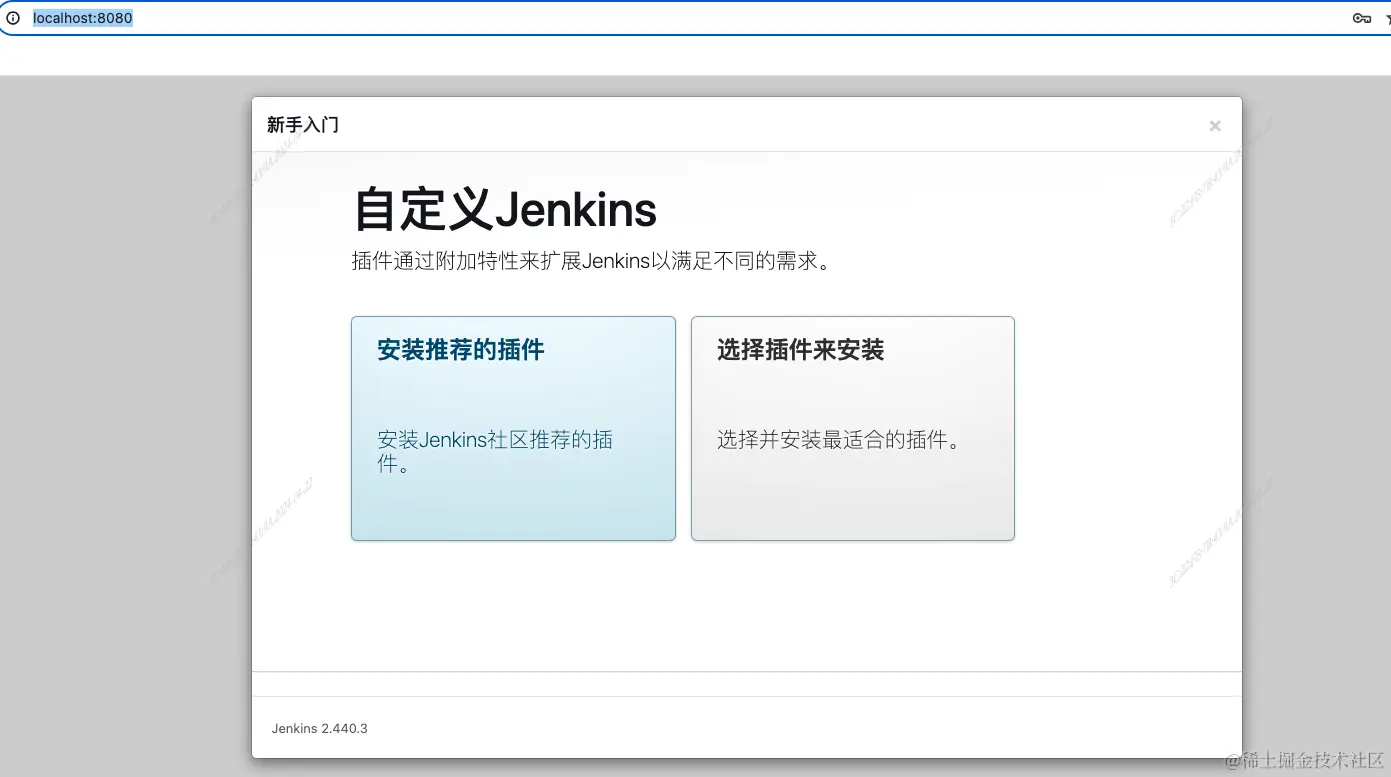Click the 新手入门 dialog title

(303, 125)
